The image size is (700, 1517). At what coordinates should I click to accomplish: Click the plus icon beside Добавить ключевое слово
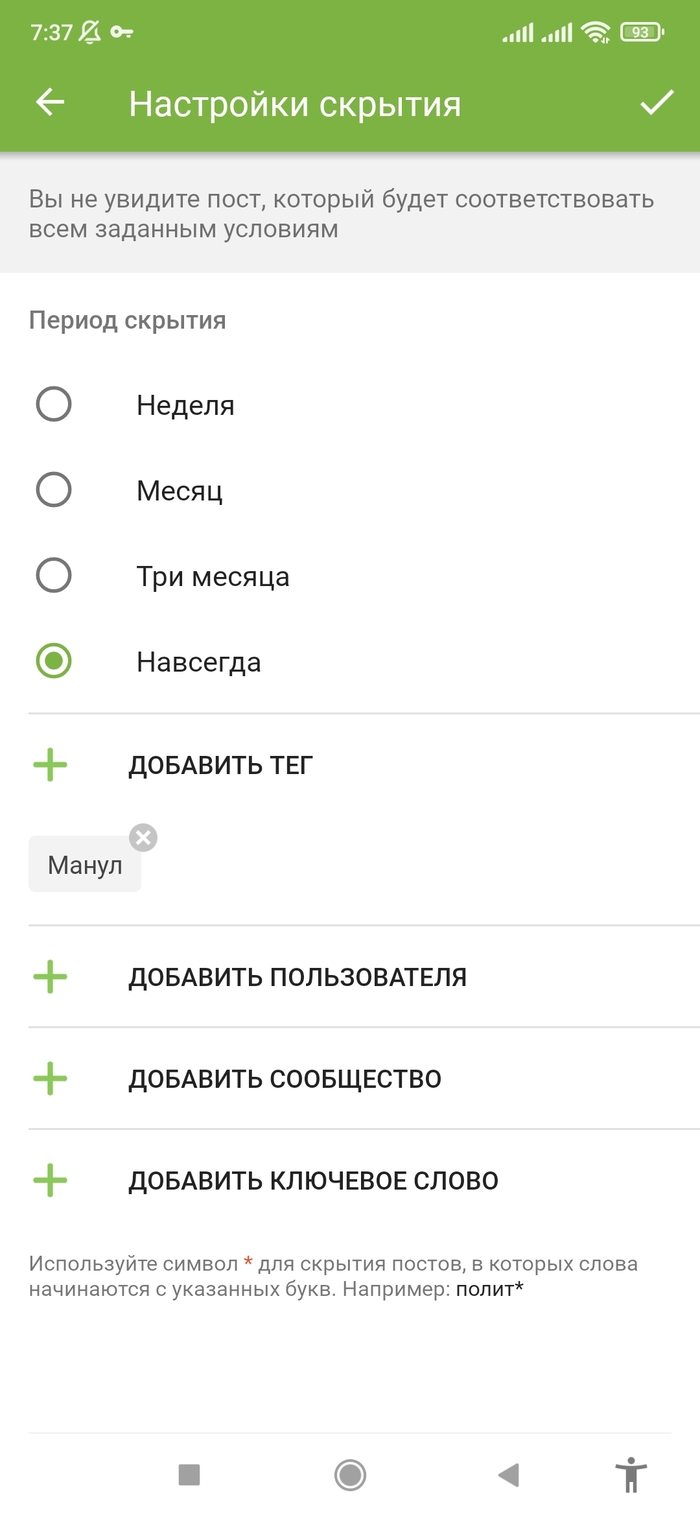(x=50, y=1181)
